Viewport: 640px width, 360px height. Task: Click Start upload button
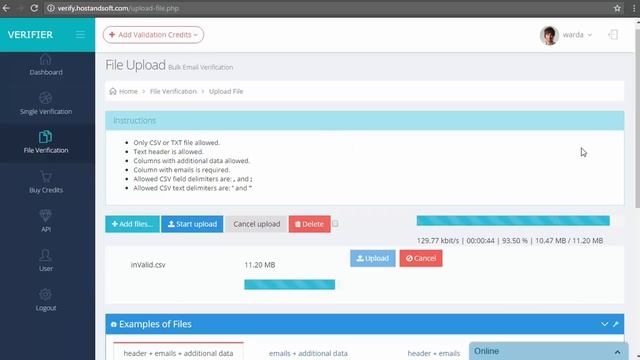192,224
